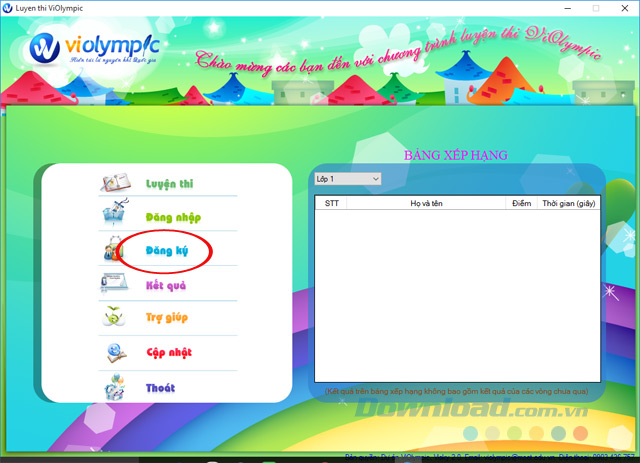
Task: Click the Đăng nhập login icon
Action: (x=115, y=213)
